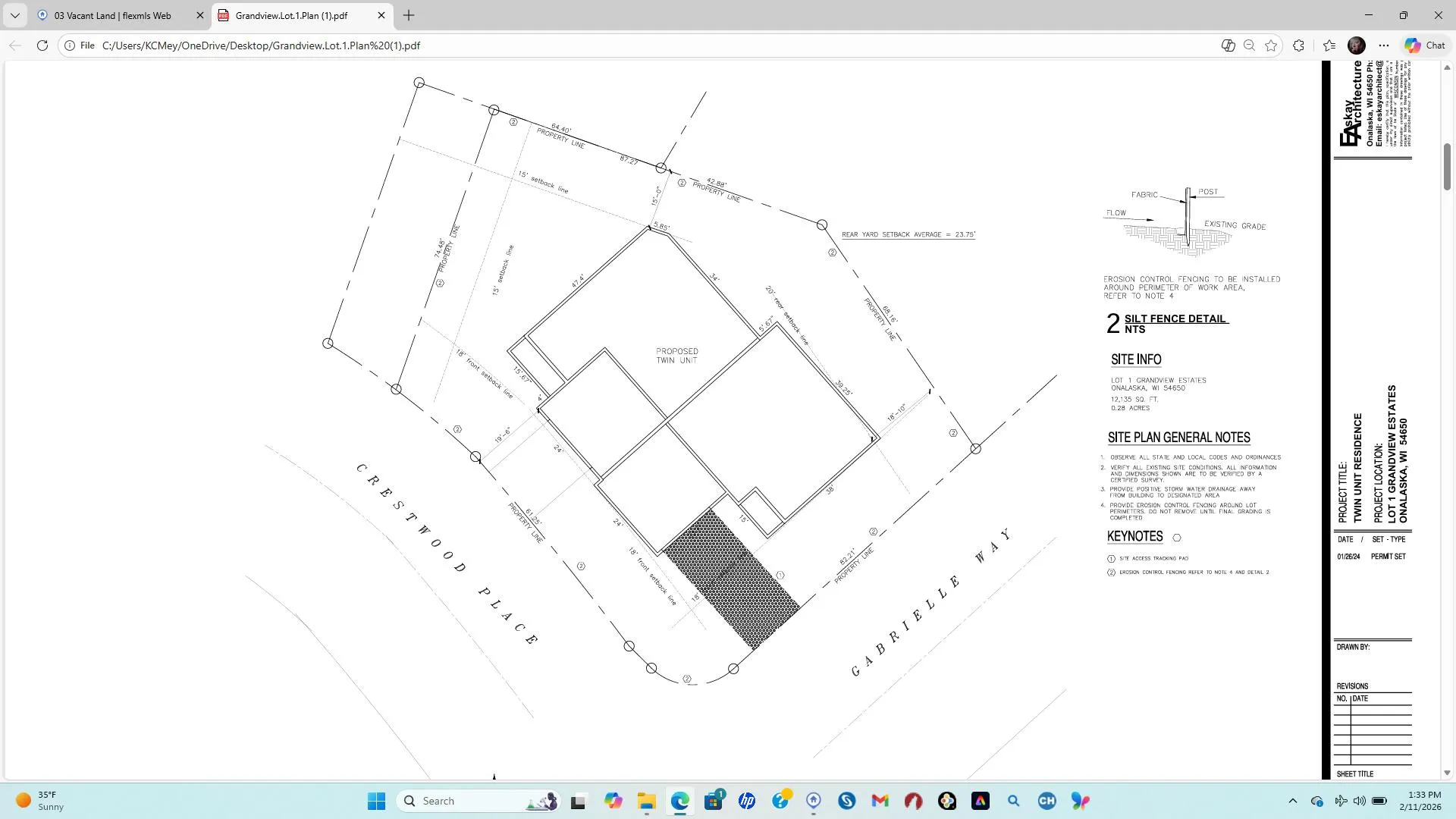Viewport: 1456px width, 819px height.
Task: Open the Extensions puzzle icon
Action: pyautogui.click(x=1298, y=45)
